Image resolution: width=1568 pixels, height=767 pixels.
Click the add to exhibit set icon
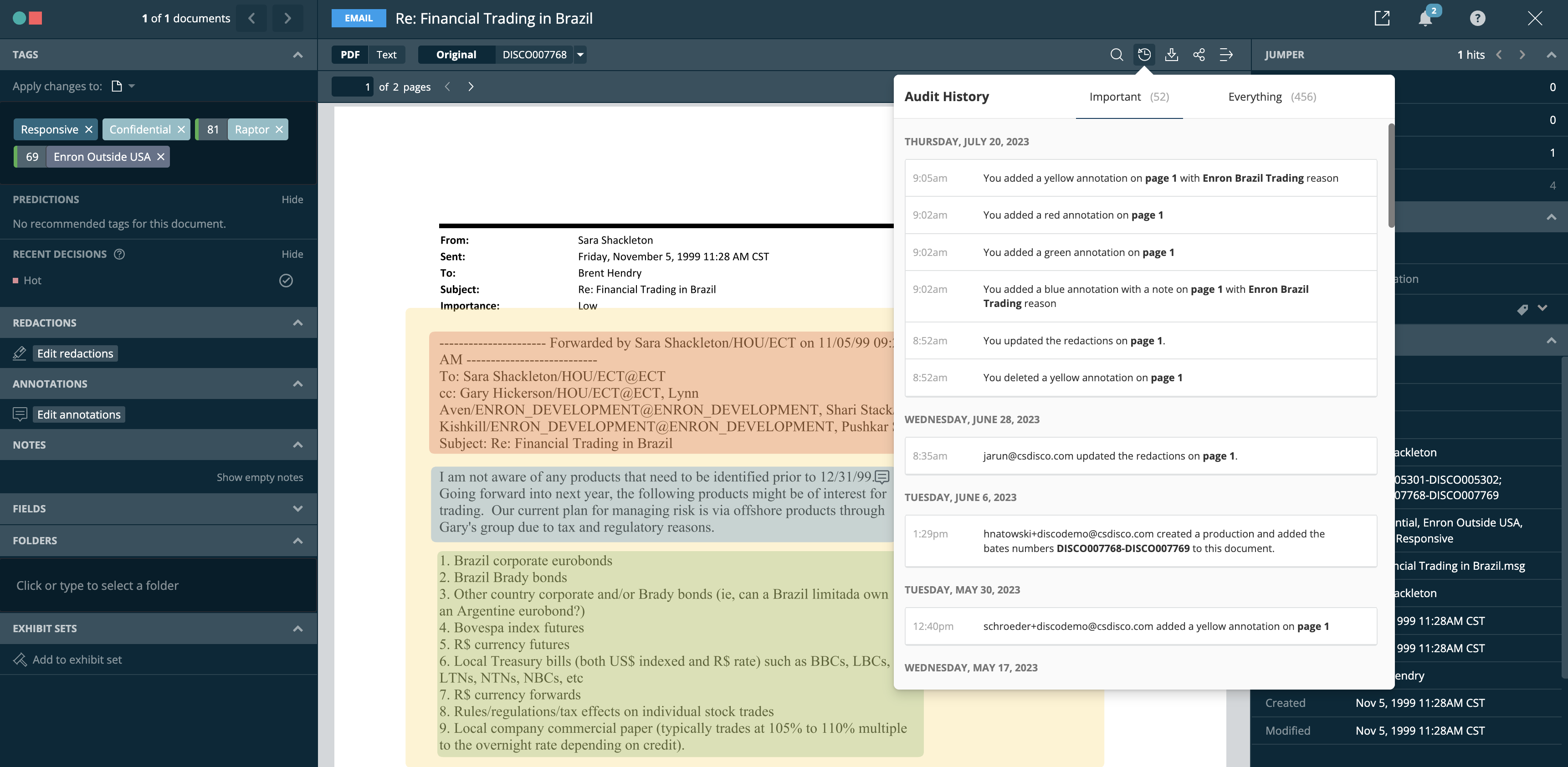tap(20, 659)
